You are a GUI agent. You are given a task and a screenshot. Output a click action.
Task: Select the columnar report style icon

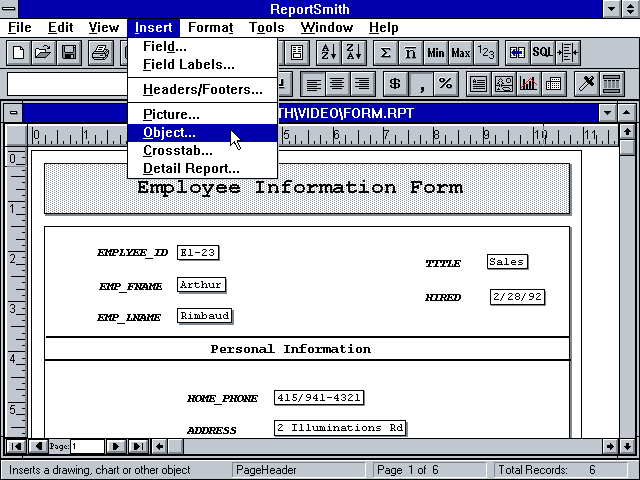478,84
